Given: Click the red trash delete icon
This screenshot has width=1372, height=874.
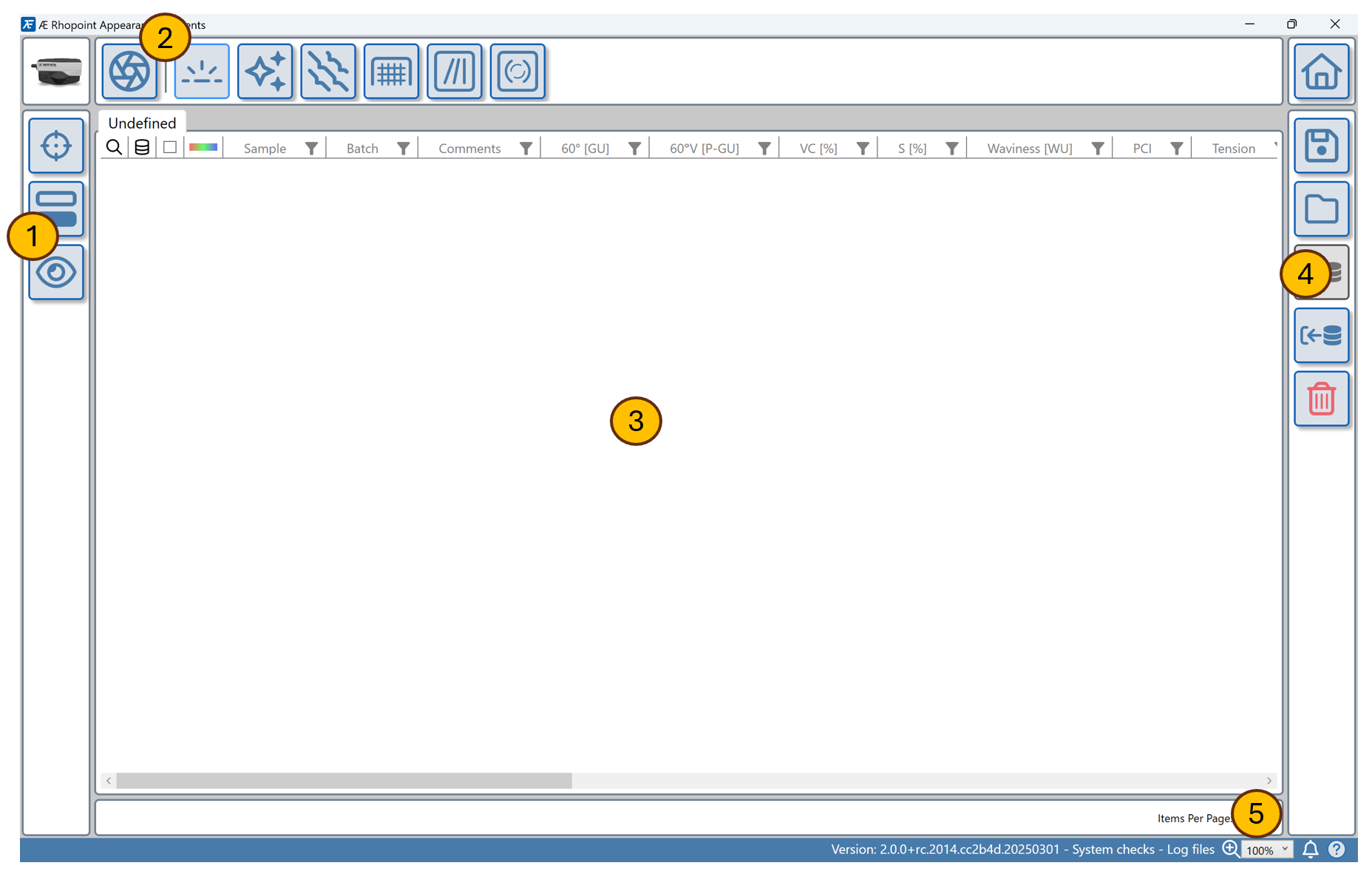Looking at the screenshot, I should (1321, 399).
